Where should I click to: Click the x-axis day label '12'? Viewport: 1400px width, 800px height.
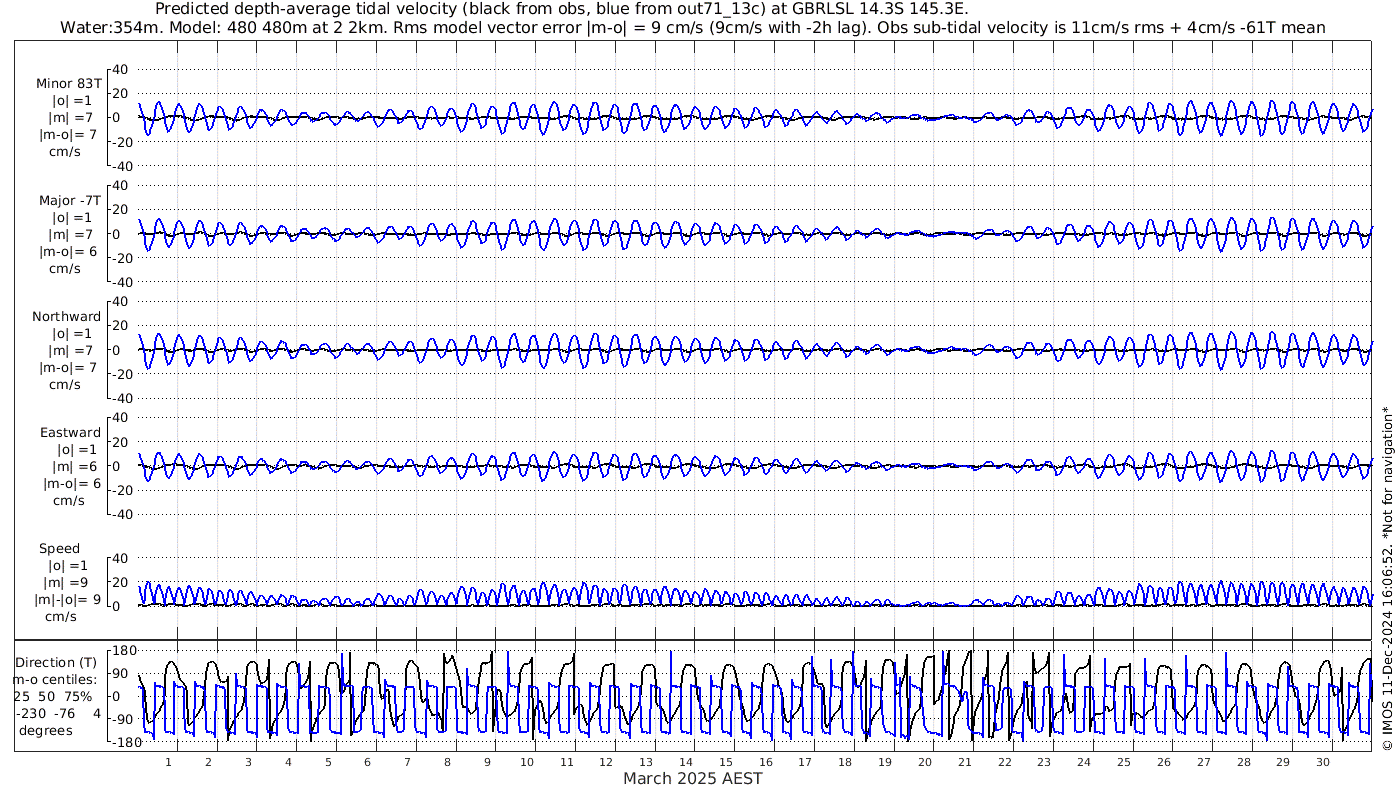[x=606, y=762]
